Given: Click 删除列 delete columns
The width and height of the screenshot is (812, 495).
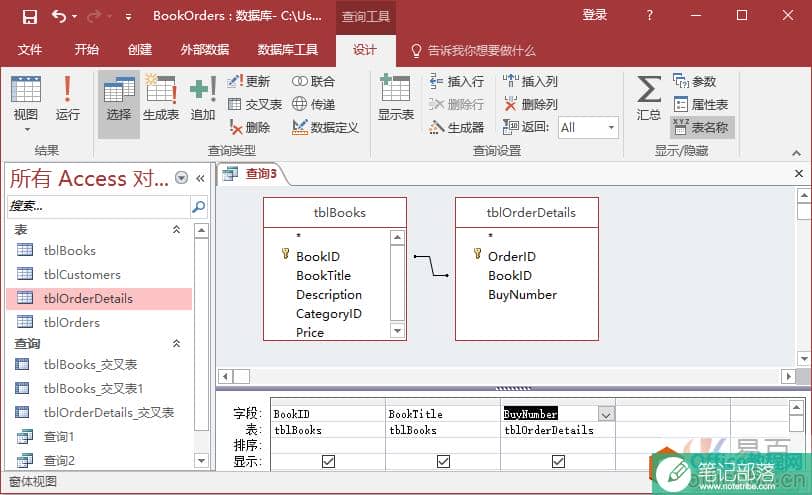Looking at the screenshot, I should [x=530, y=104].
